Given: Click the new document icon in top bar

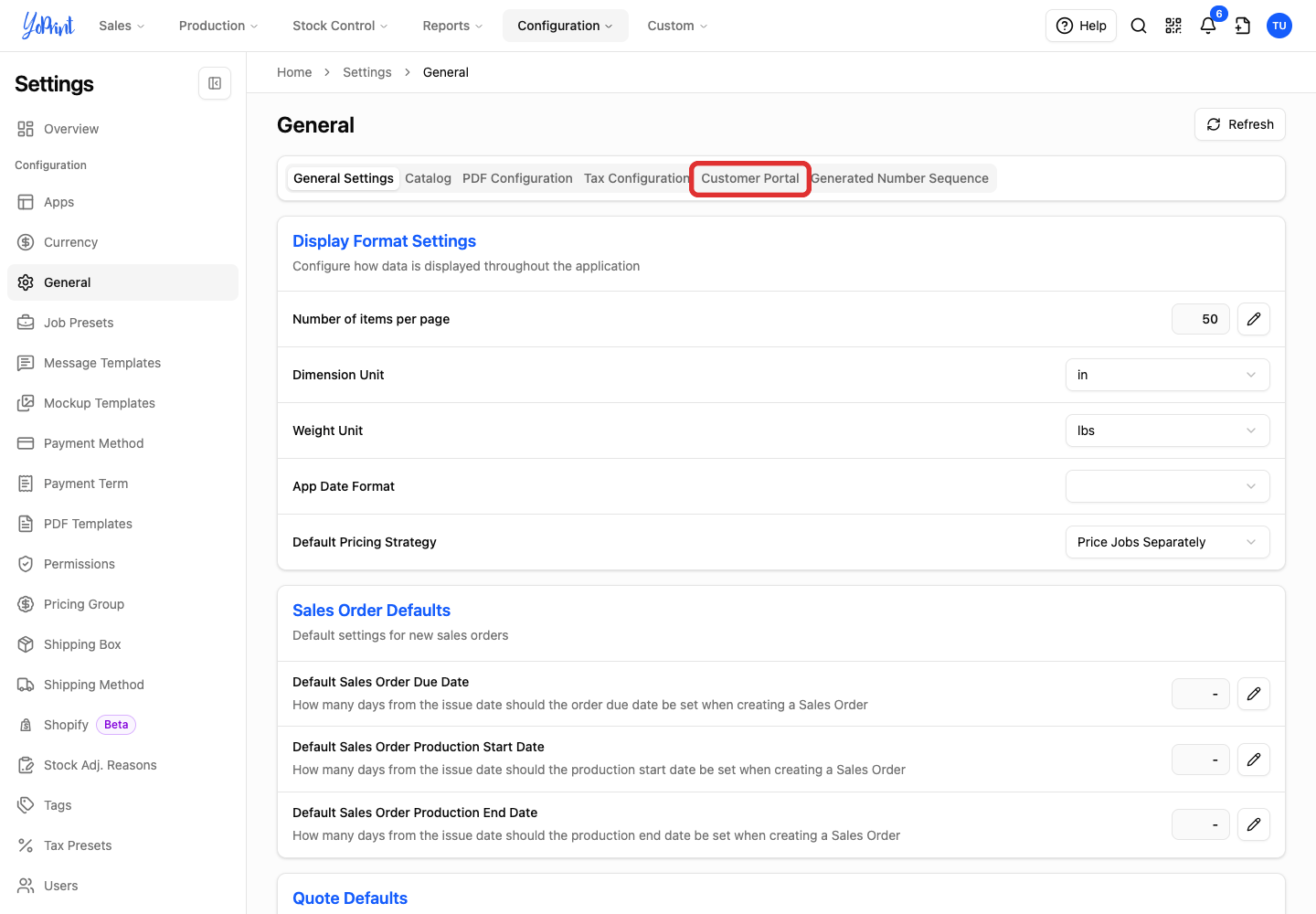Looking at the screenshot, I should point(1243,26).
